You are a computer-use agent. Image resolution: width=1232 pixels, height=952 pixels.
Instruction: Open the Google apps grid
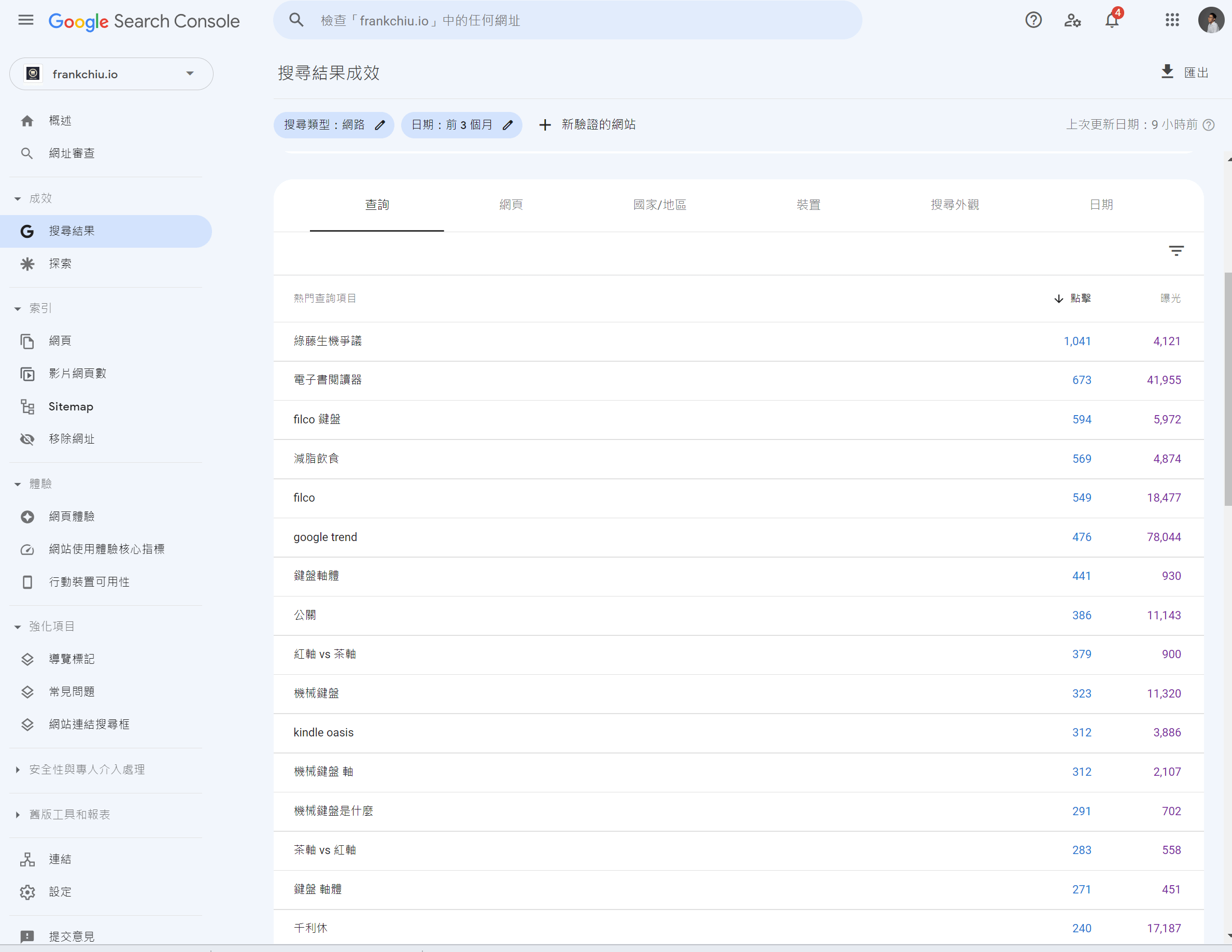1172,21
